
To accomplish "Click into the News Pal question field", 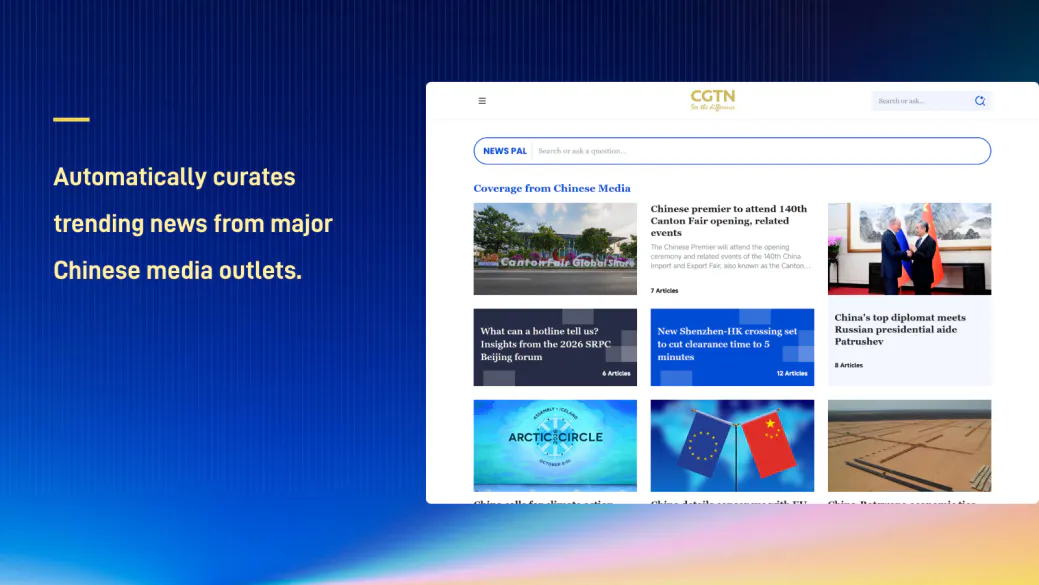I will click(x=759, y=151).
